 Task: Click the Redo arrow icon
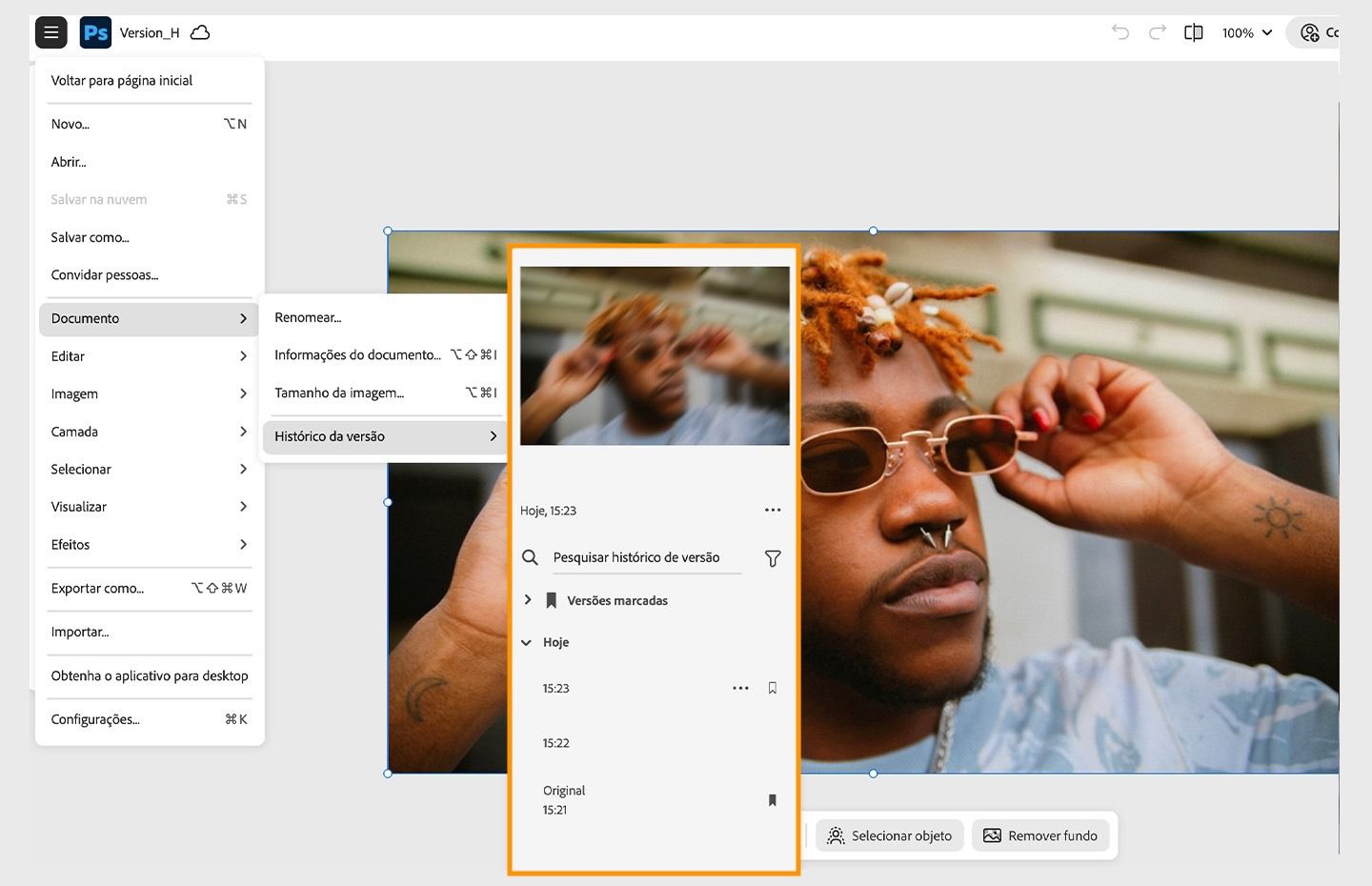pyautogui.click(x=1156, y=31)
